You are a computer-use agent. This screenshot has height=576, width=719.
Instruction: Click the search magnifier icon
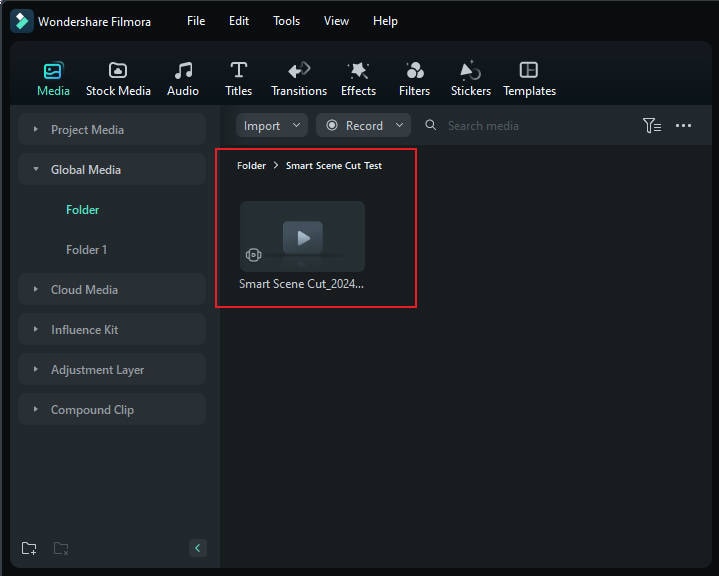point(430,125)
